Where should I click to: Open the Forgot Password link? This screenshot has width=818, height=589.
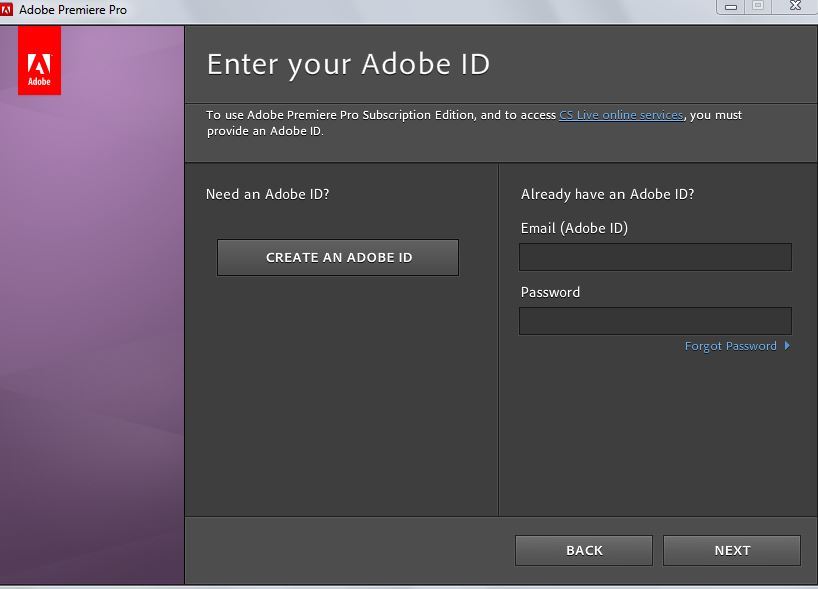[x=730, y=346]
